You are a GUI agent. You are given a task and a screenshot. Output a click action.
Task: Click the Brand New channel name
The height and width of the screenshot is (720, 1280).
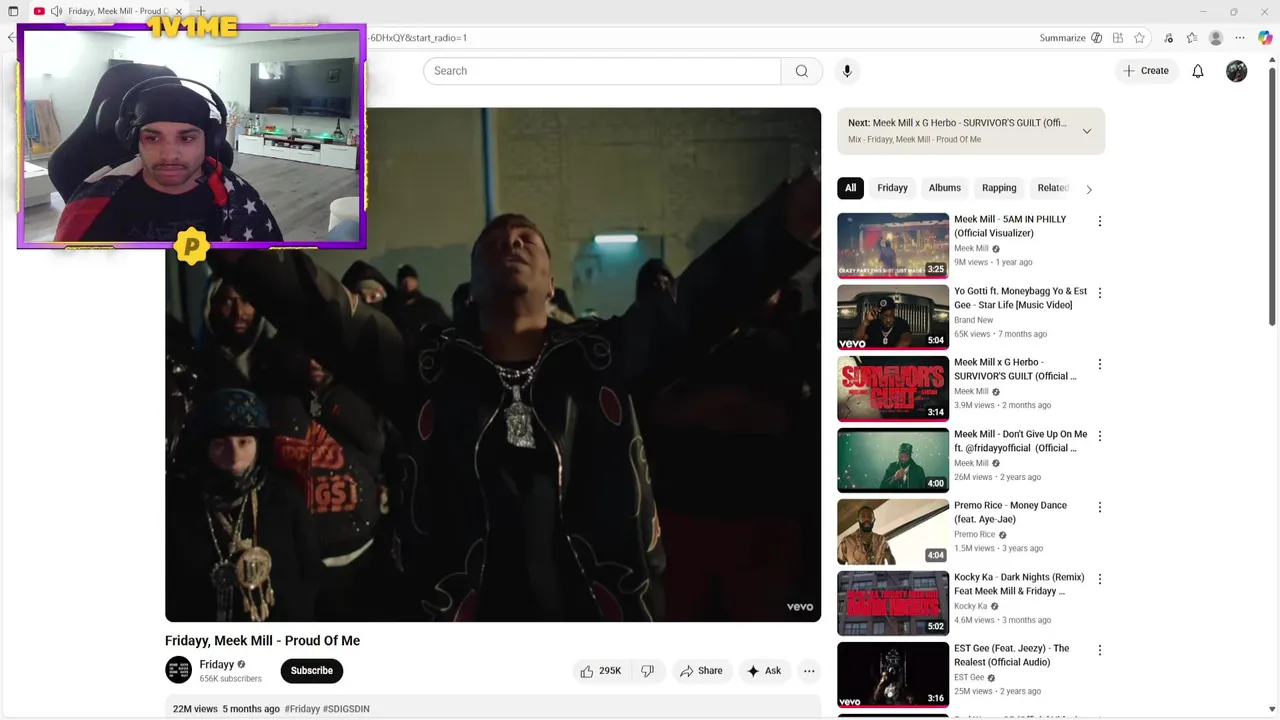point(973,320)
